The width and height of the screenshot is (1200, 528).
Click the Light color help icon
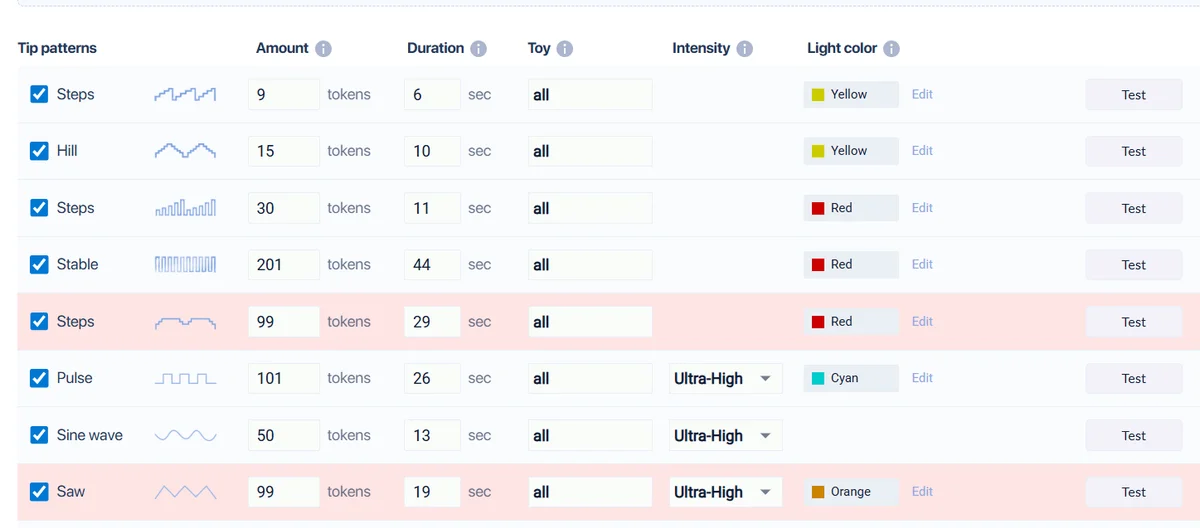(x=891, y=49)
